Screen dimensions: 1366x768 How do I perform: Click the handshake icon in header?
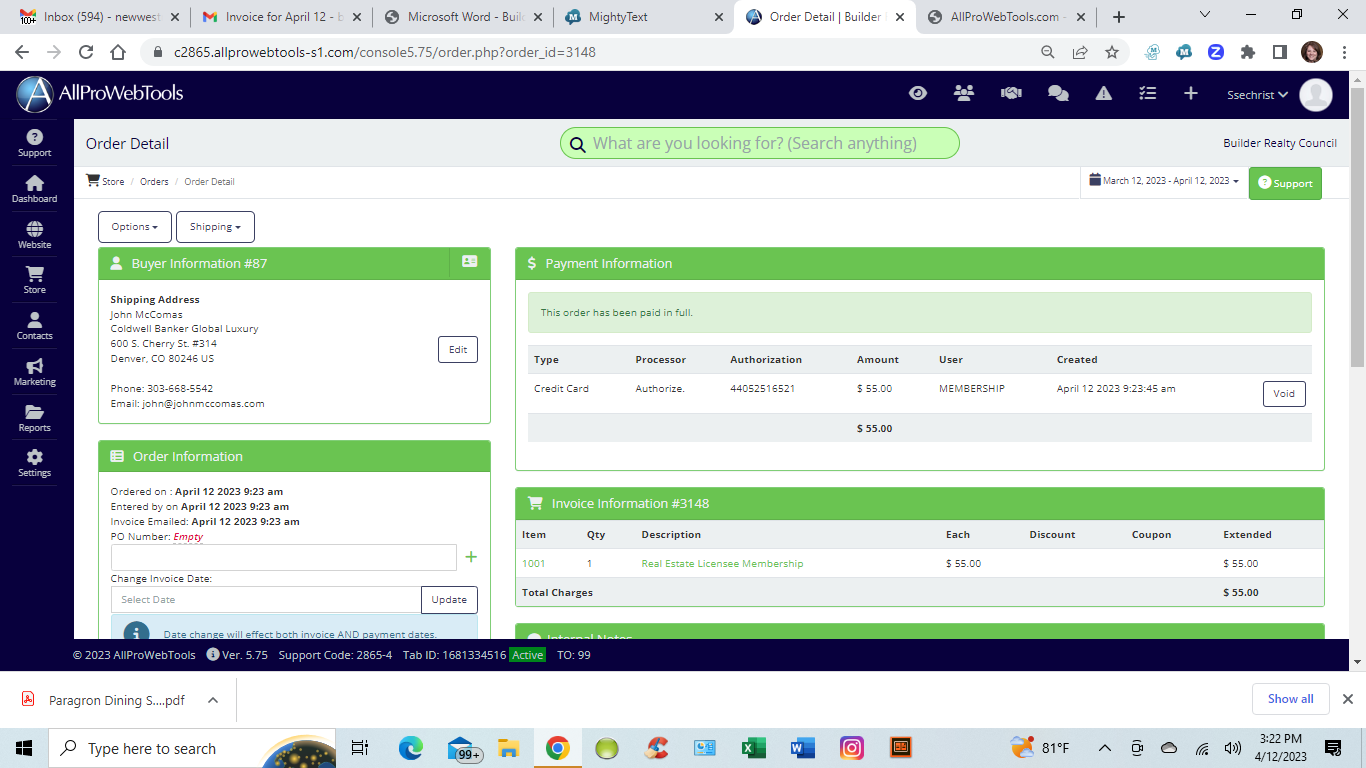click(x=1011, y=93)
